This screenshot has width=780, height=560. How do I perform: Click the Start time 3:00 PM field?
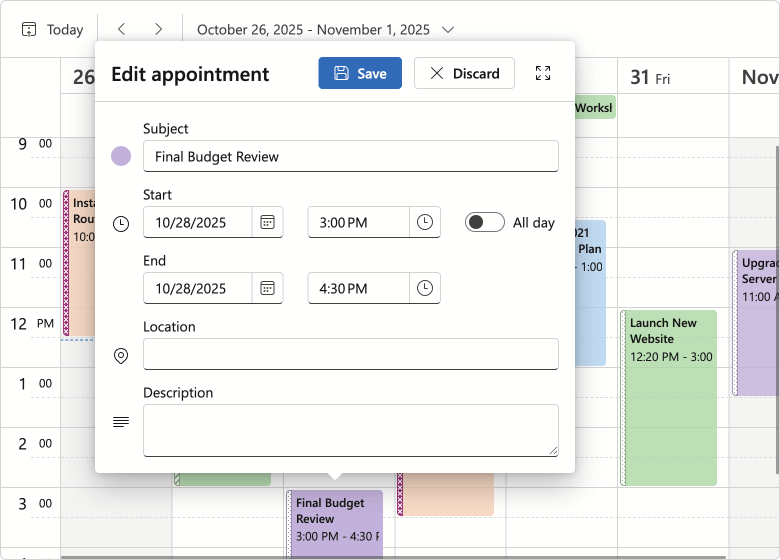click(x=359, y=222)
